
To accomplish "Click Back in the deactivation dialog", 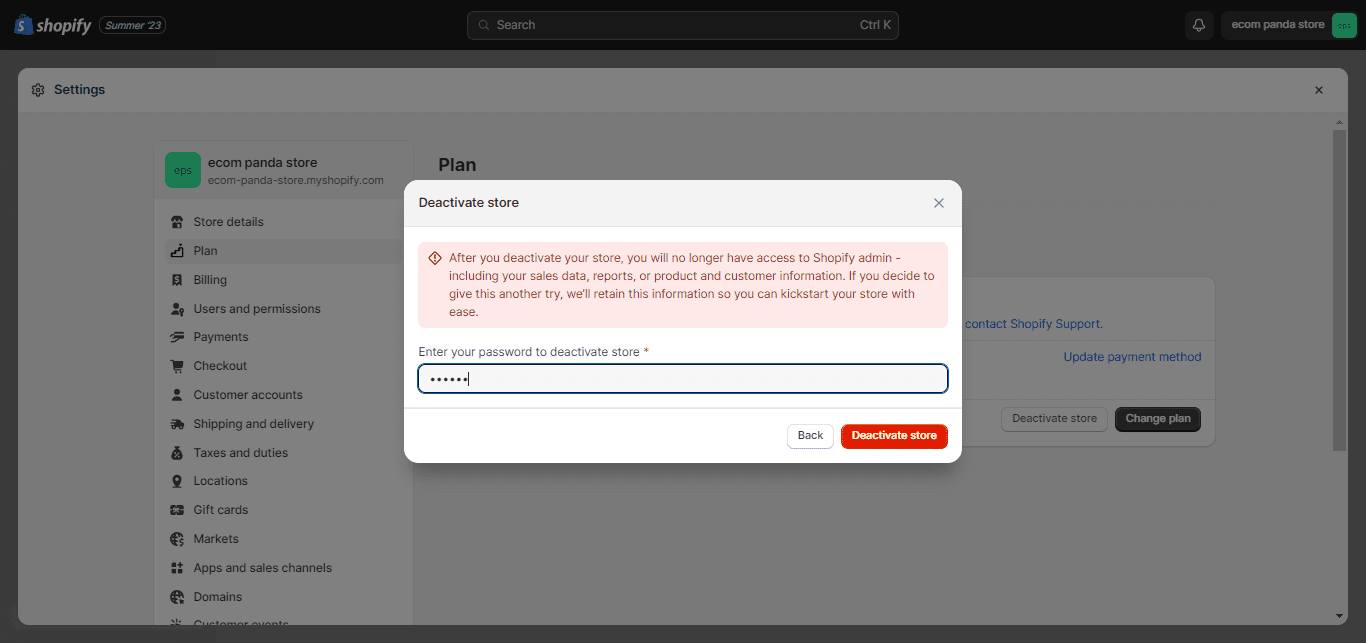I will click(x=810, y=435).
